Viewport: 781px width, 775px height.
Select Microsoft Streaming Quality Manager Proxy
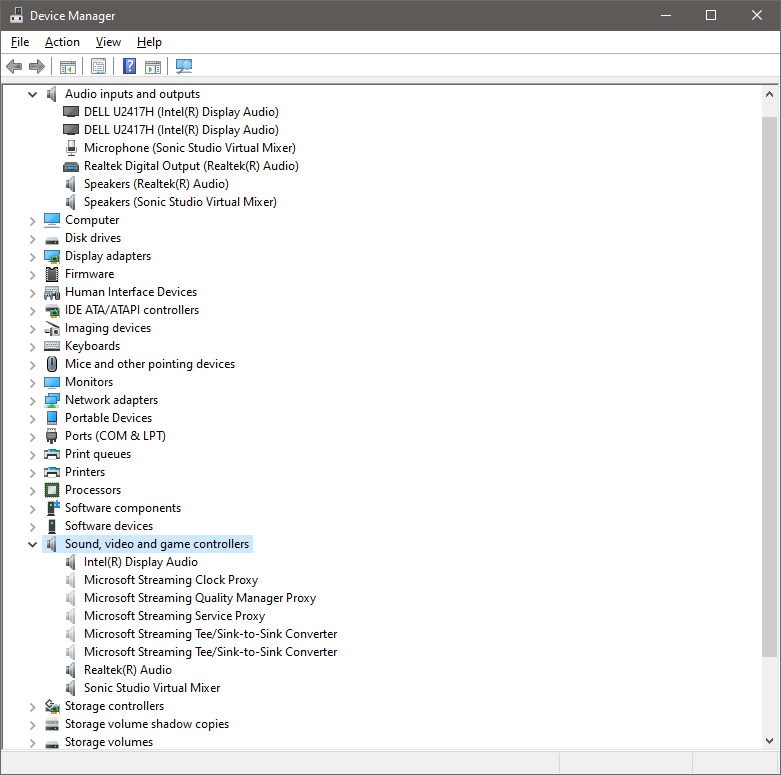click(x=200, y=598)
